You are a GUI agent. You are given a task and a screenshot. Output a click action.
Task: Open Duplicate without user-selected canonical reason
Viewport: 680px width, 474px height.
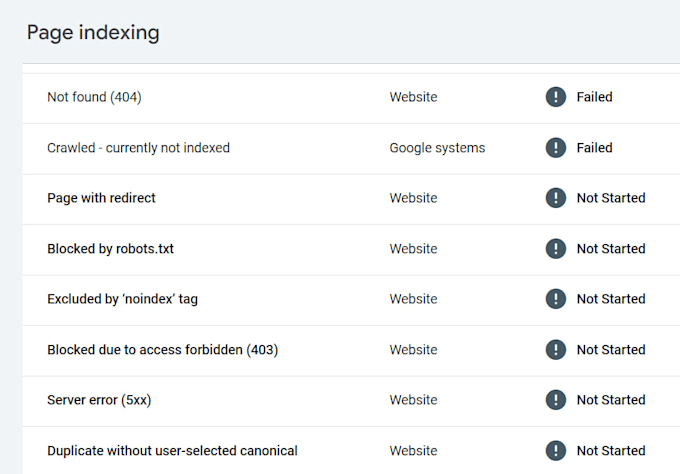[x=172, y=451]
